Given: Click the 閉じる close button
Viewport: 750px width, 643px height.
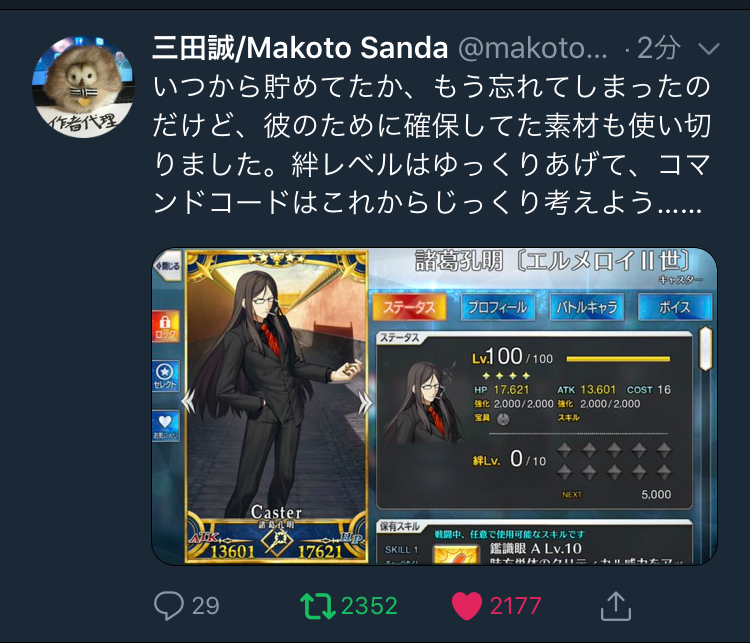Looking at the screenshot, I should tap(167, 266).
